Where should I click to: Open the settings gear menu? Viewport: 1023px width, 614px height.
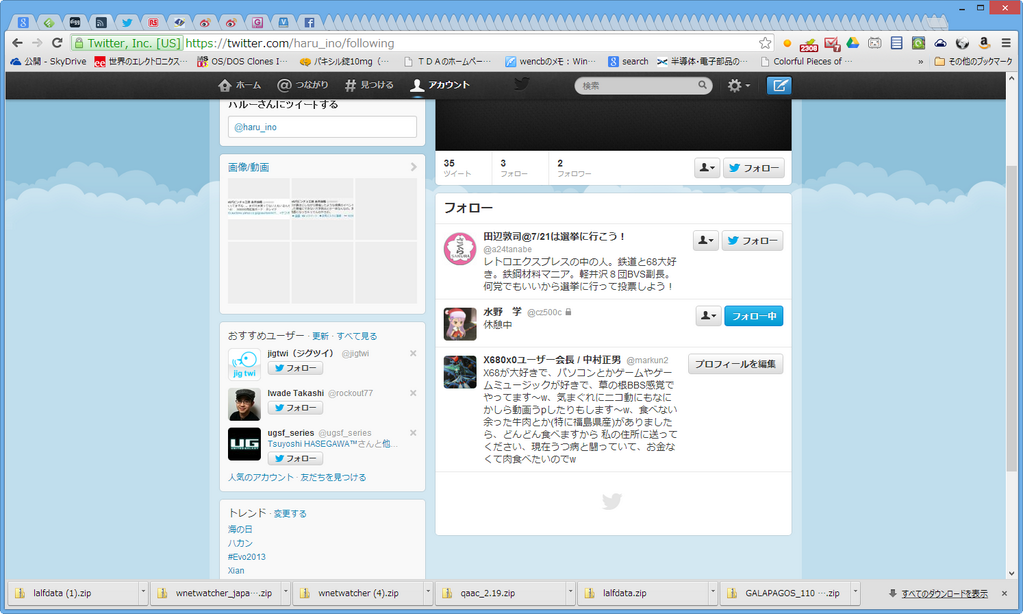[x=738, y=86]
